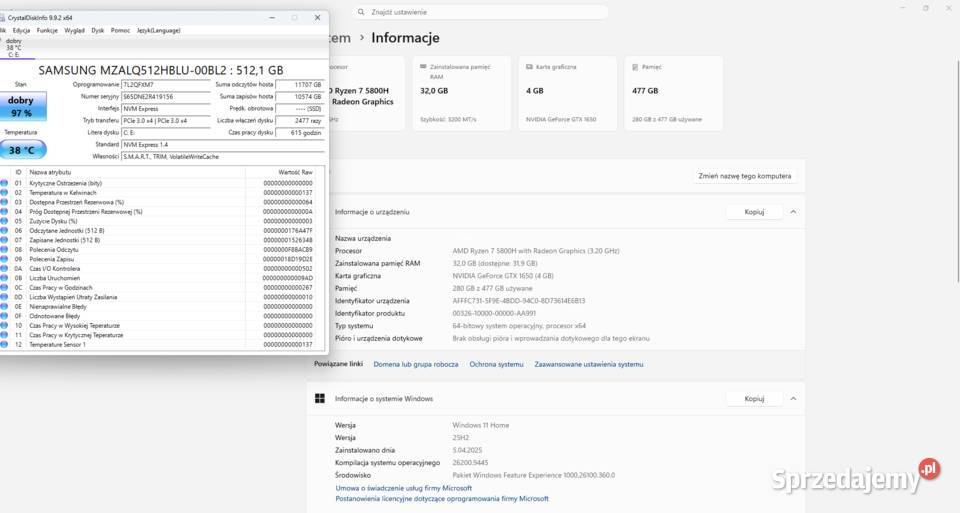Click the Zmień nazwę tego komputera button
Screen dimensions: 960x513
(744, 176)
